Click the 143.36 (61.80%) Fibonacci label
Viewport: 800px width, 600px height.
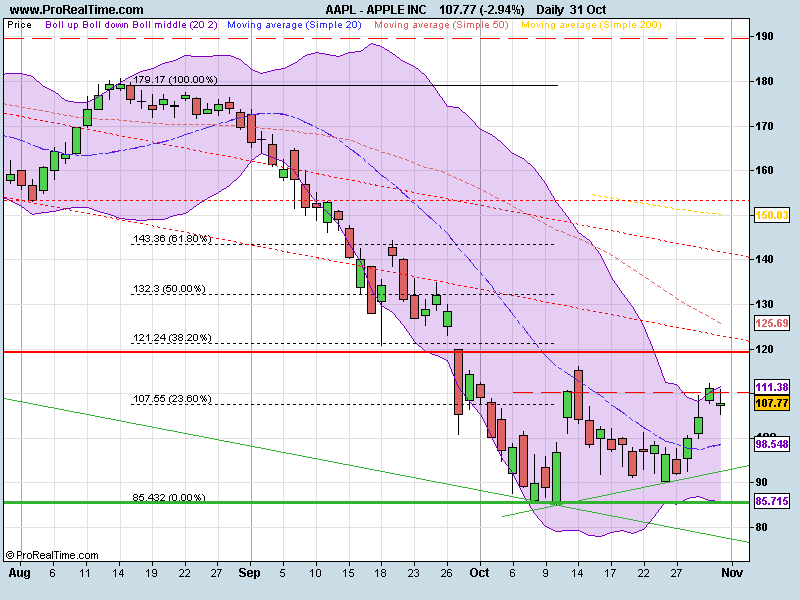click(172, 238)
